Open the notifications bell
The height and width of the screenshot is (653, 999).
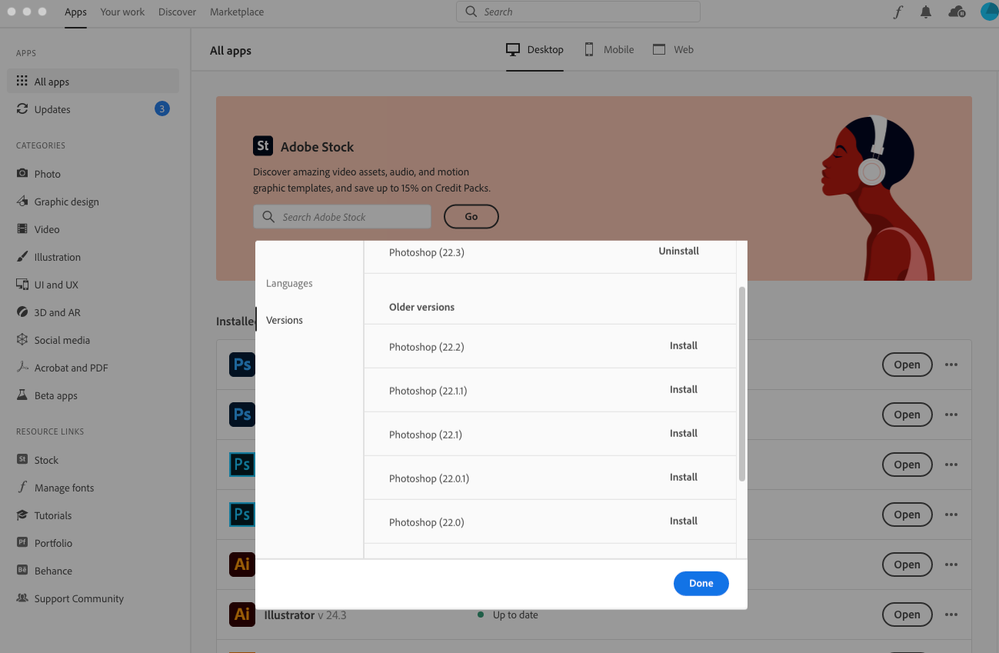point(926,12)
